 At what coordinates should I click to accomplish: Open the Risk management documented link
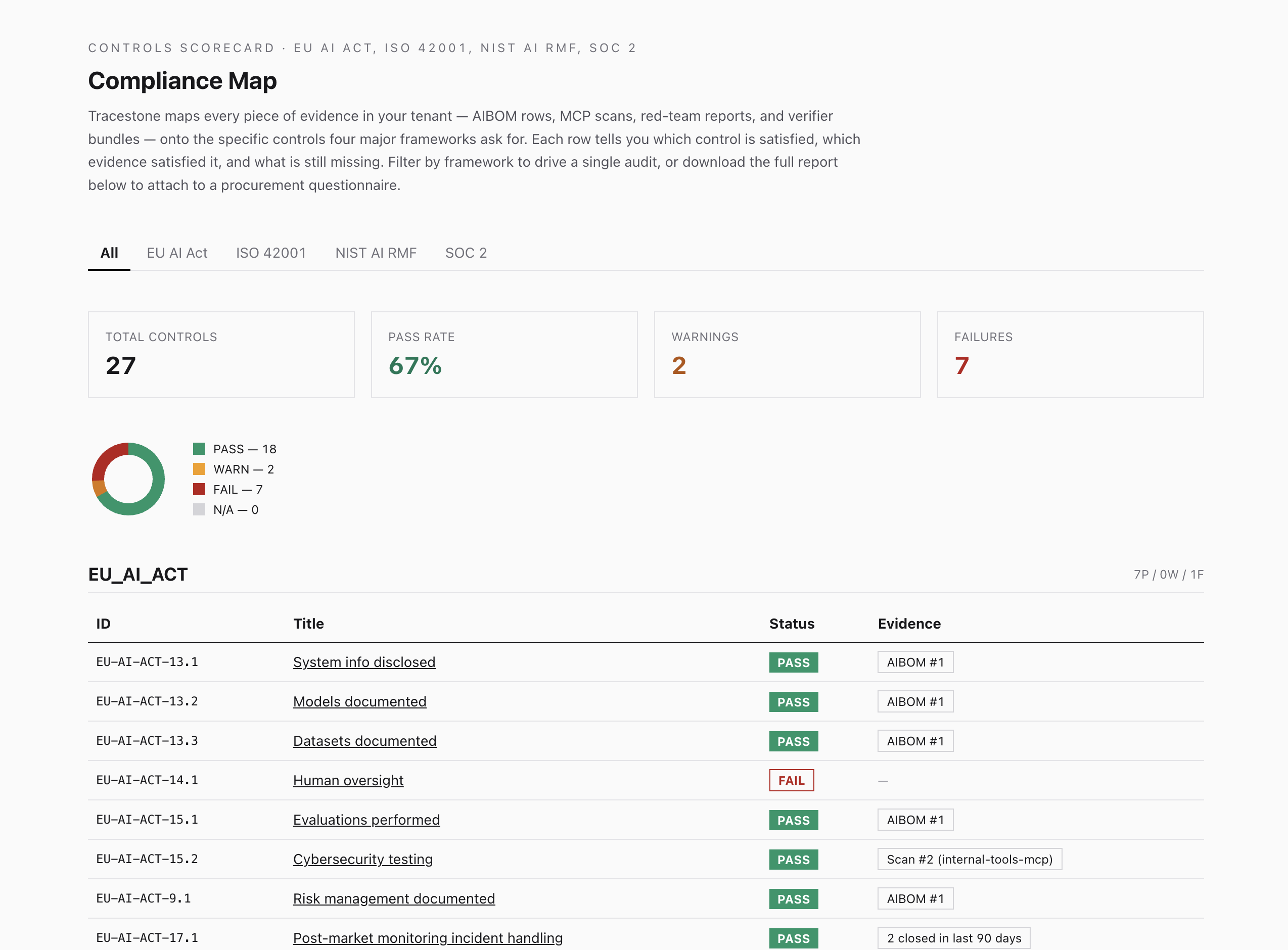point(394,898)
